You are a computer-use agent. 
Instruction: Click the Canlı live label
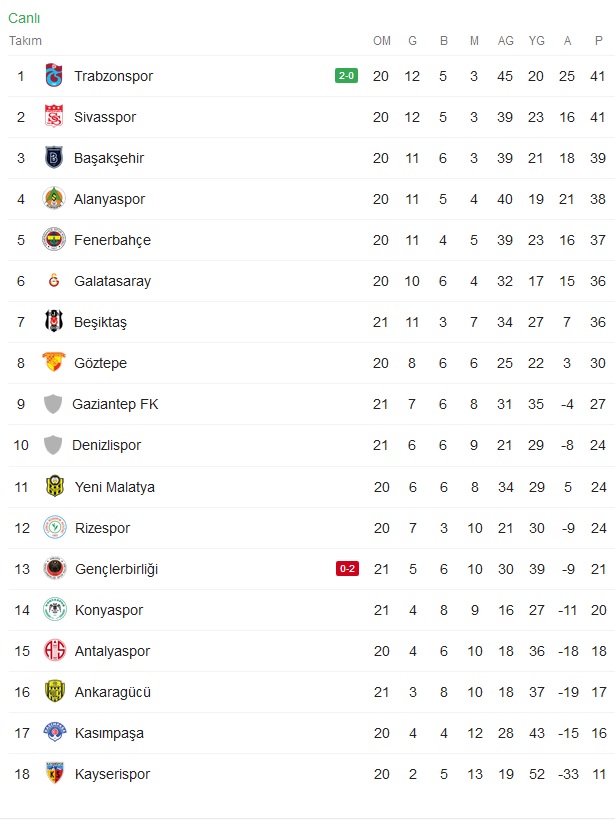(x=24, y=18)
